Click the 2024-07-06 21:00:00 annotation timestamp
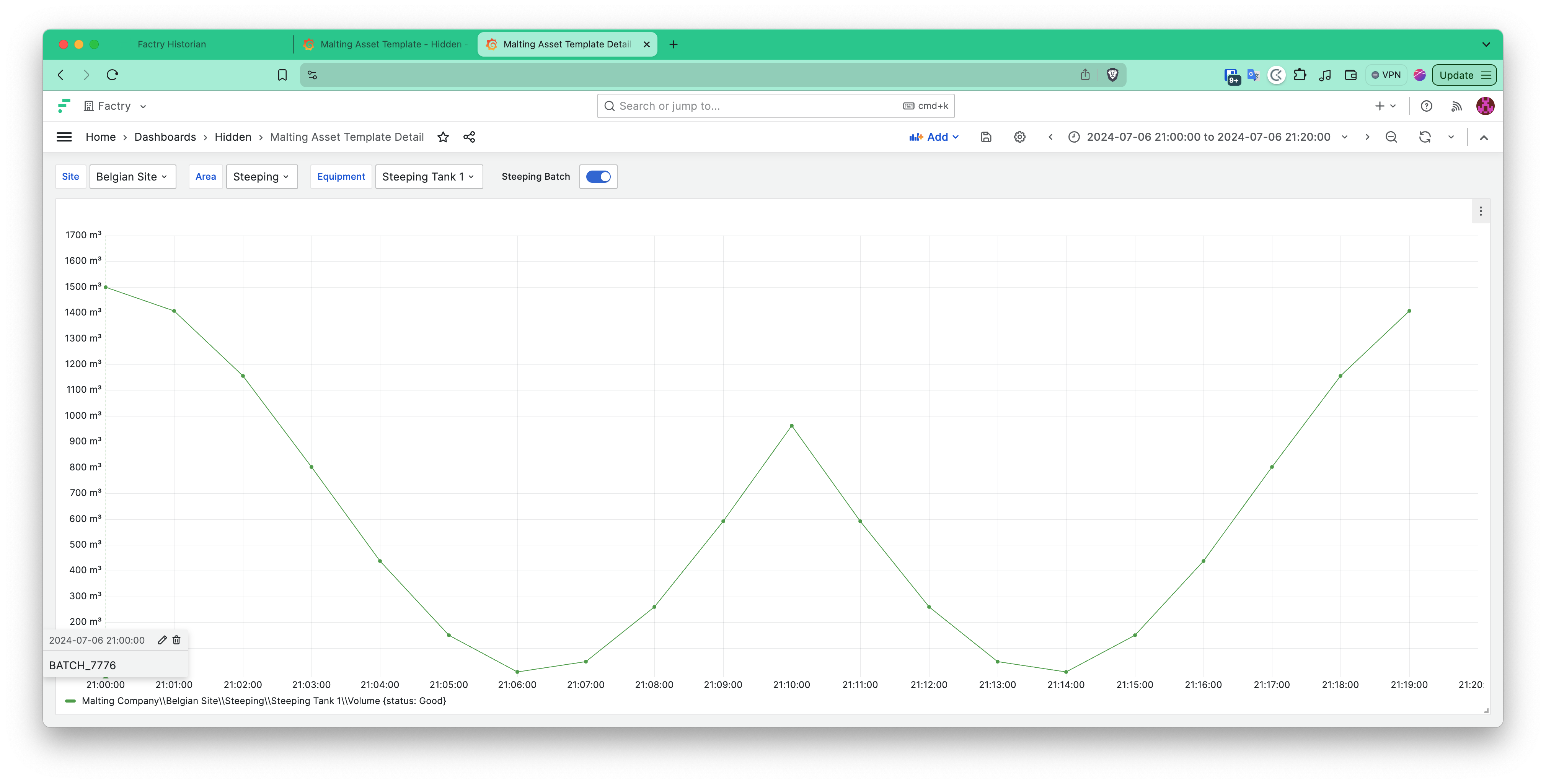The image size is (1546, 784). [96, 640]
